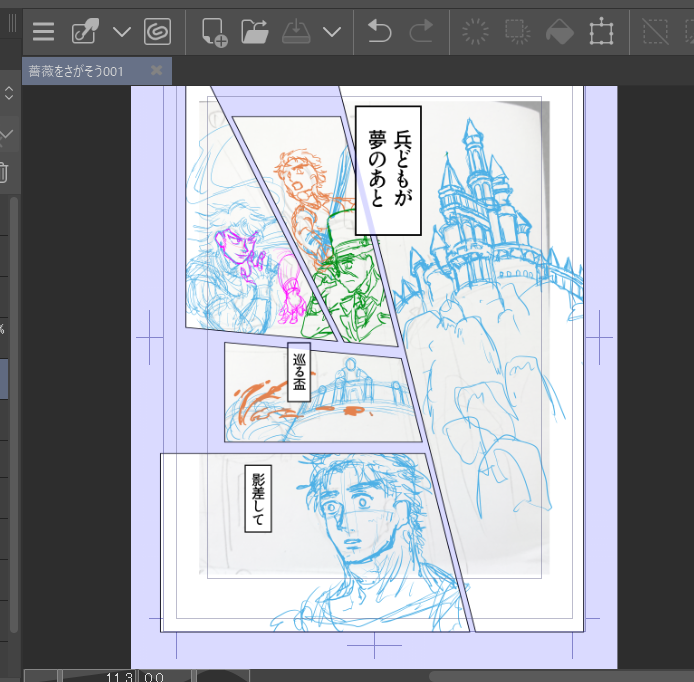Click the panel grip handle at top left
The height and width of the screenshot is (682, 694).
(12, 23)
